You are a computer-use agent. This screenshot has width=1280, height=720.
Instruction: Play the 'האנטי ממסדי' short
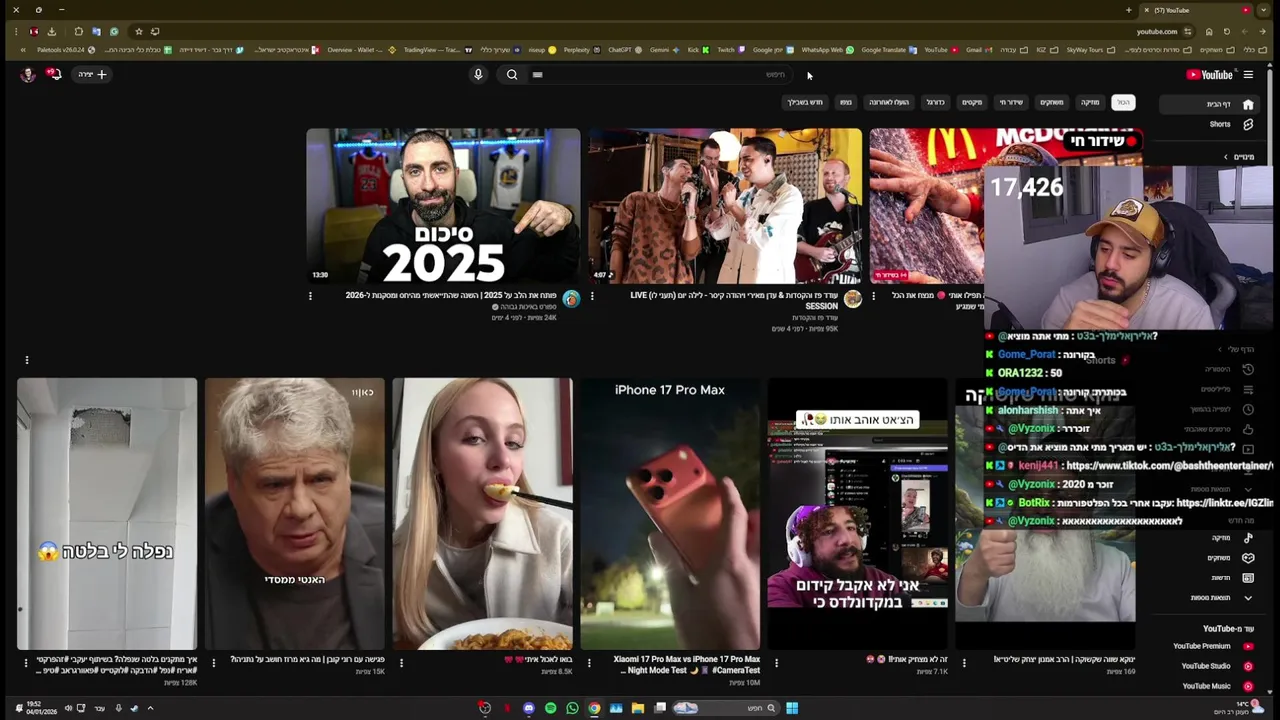[294, 514]
